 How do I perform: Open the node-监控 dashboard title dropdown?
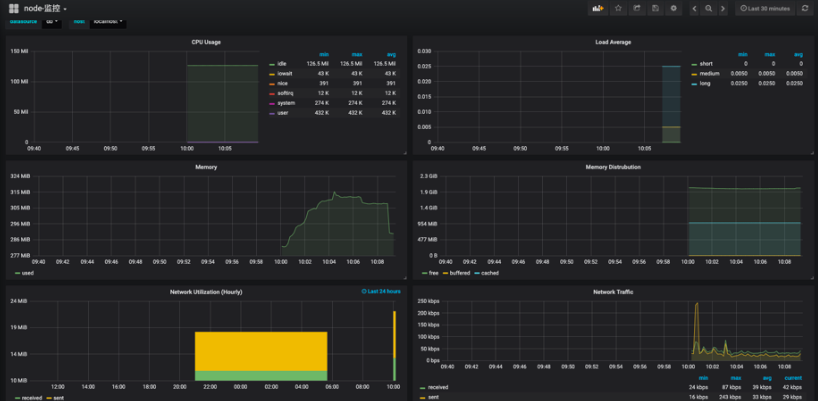(45, 8)
